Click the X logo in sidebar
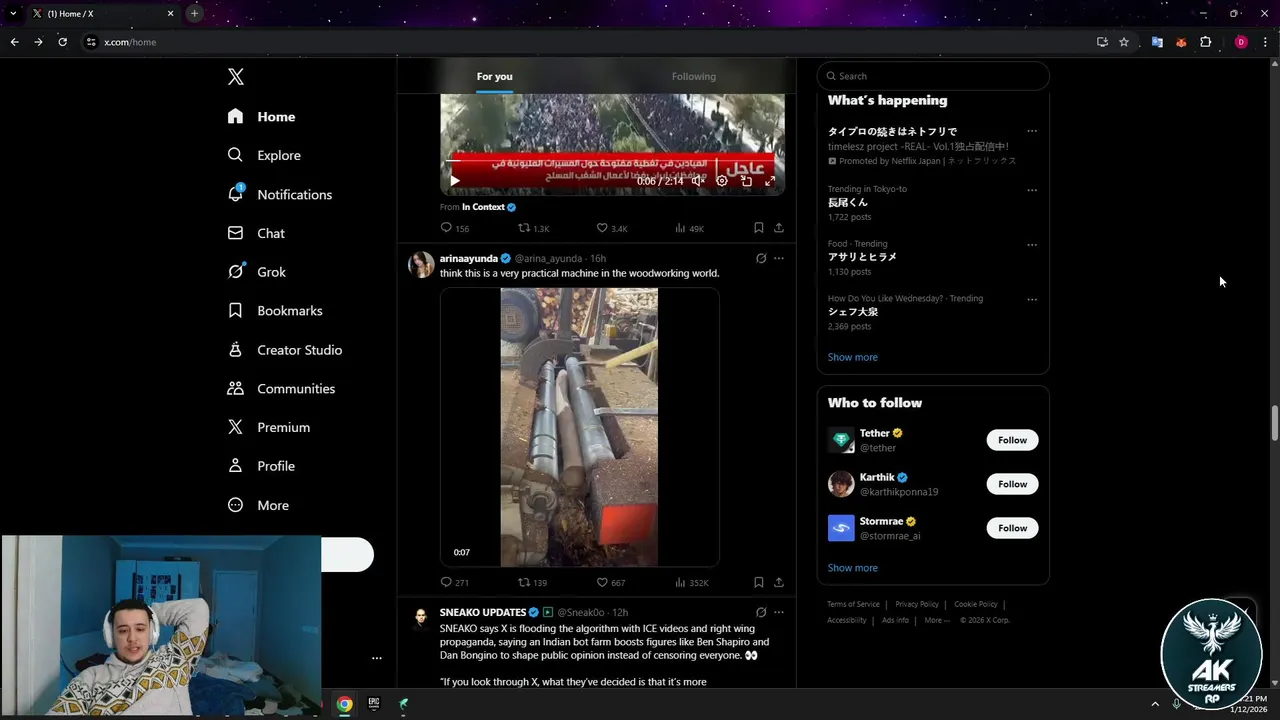The image size is (1280, 720). tap(236, 77)
